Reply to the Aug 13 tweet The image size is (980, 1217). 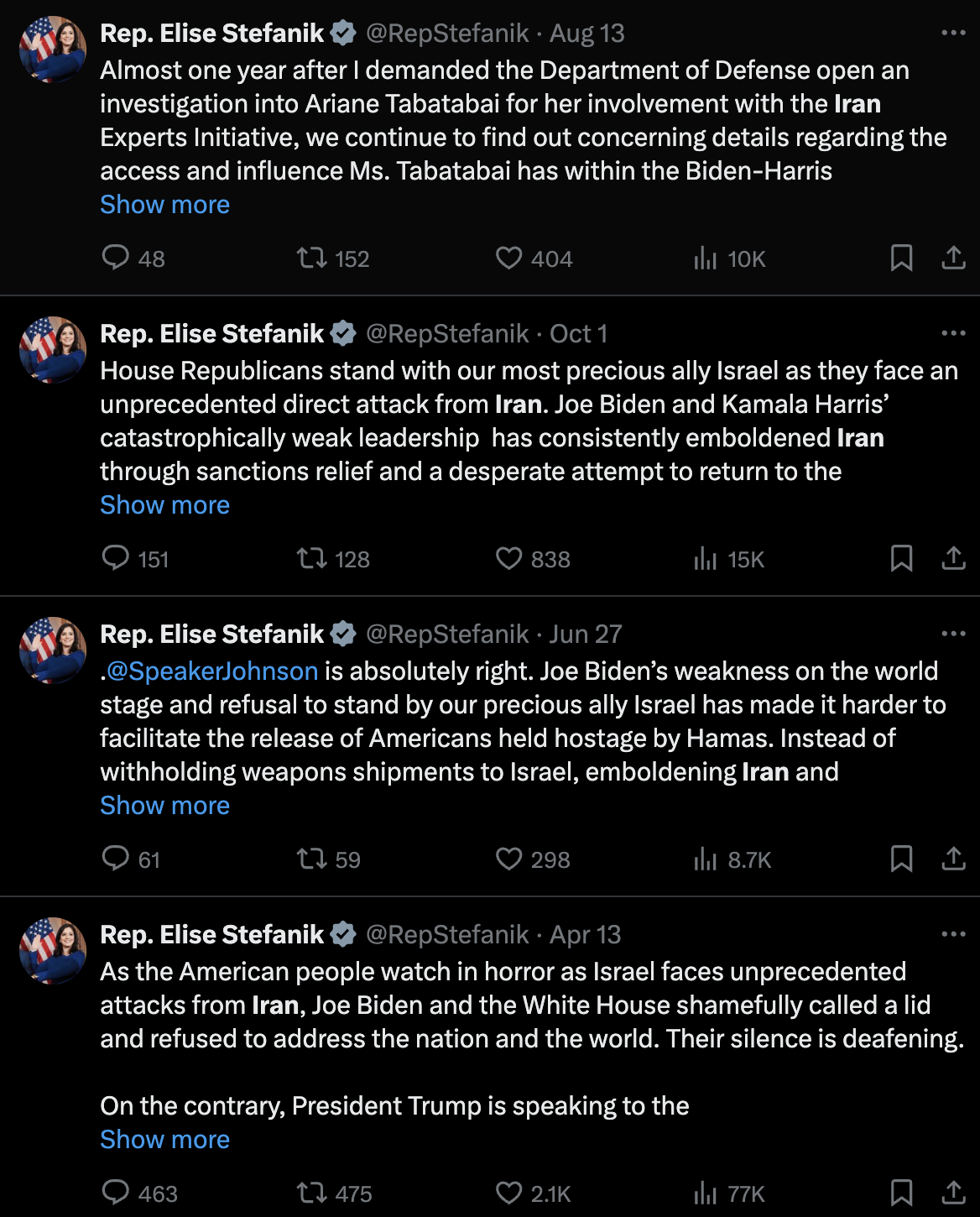[x=115, y=257]
